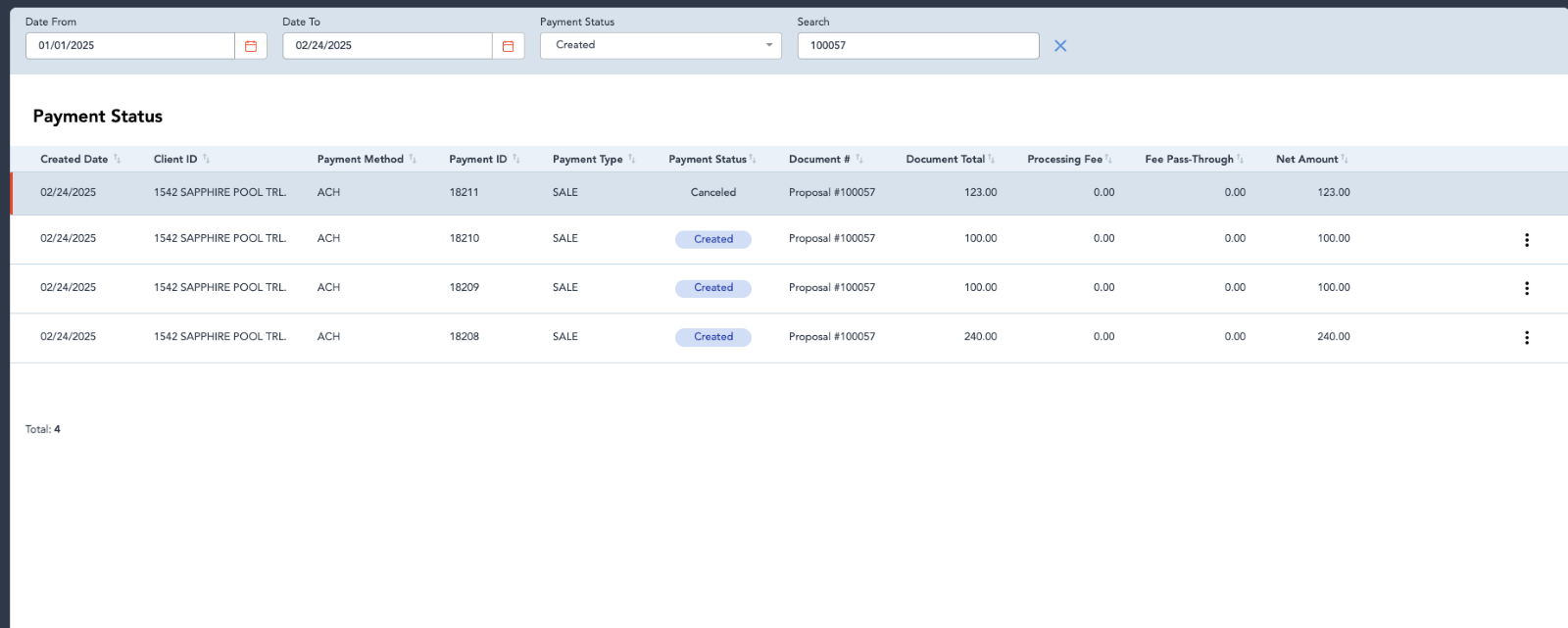
Task: Click Client ID in row 18208
Action: click(220, 337)
